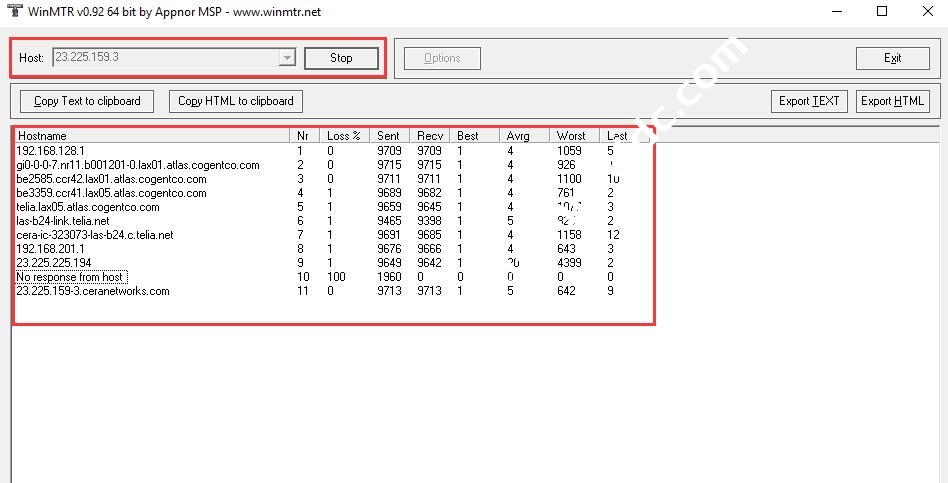The image size is (948, 483).
Task: Exit the WinMTR application
Action: point(892,58)
